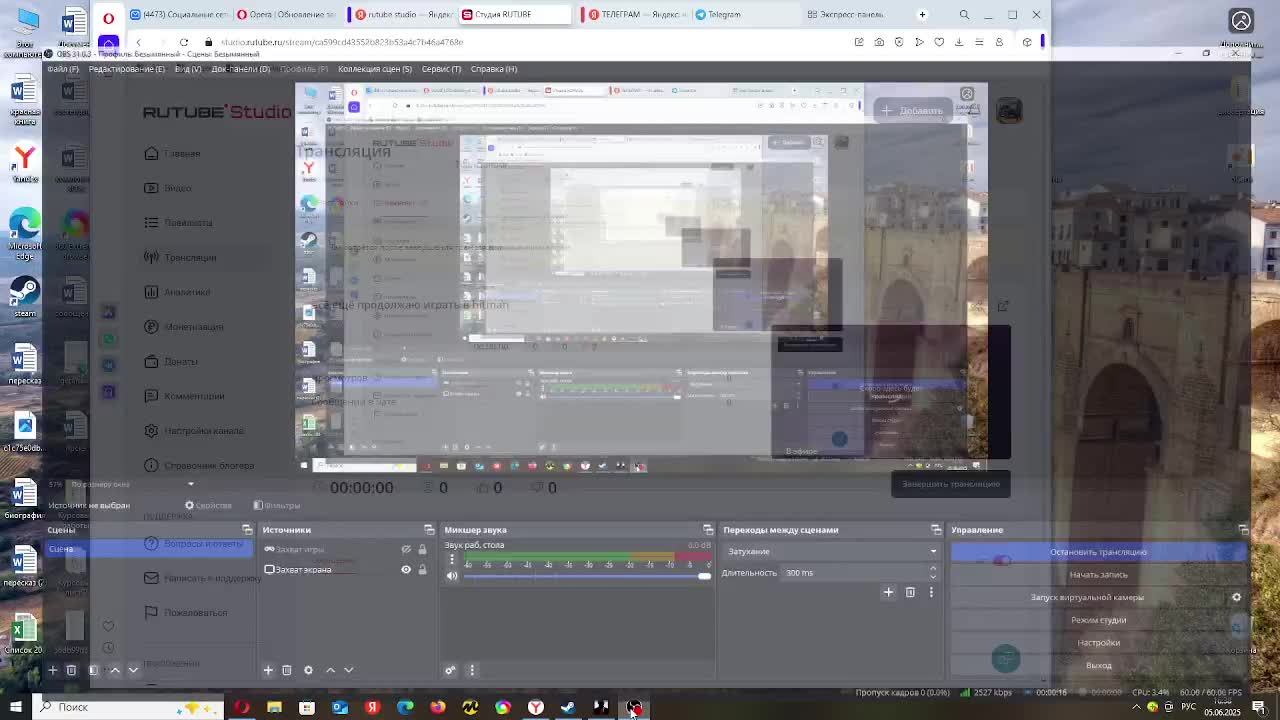Open the Затухание transition dropdown
Screen dimensions: 1280x720
coord(831,551)
